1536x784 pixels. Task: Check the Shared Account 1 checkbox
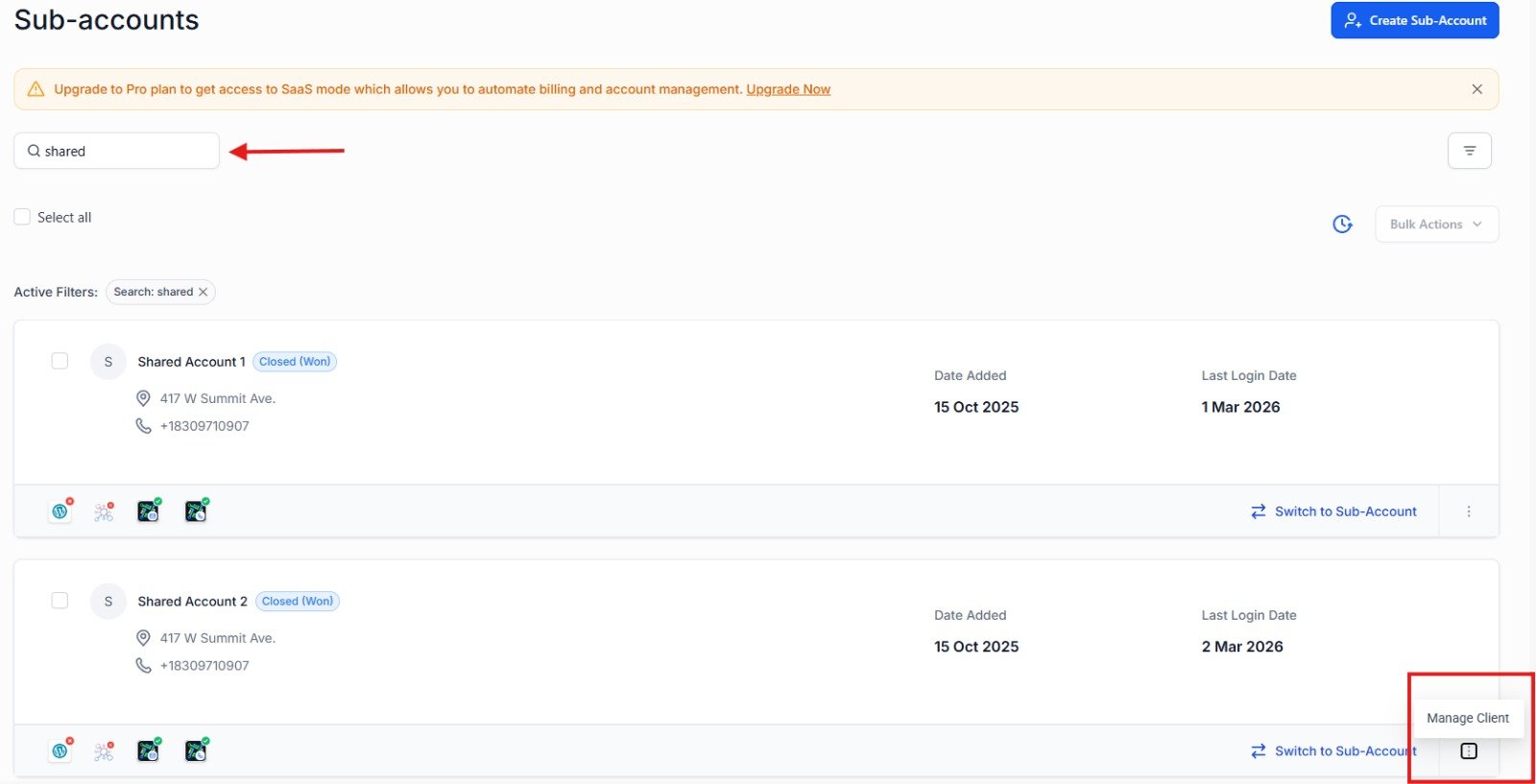60,361
